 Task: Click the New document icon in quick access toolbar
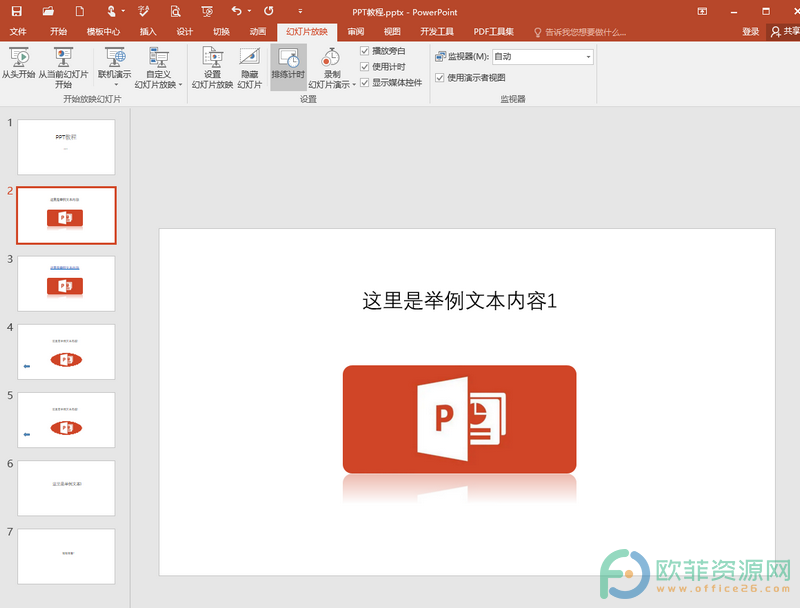point(80,11)
